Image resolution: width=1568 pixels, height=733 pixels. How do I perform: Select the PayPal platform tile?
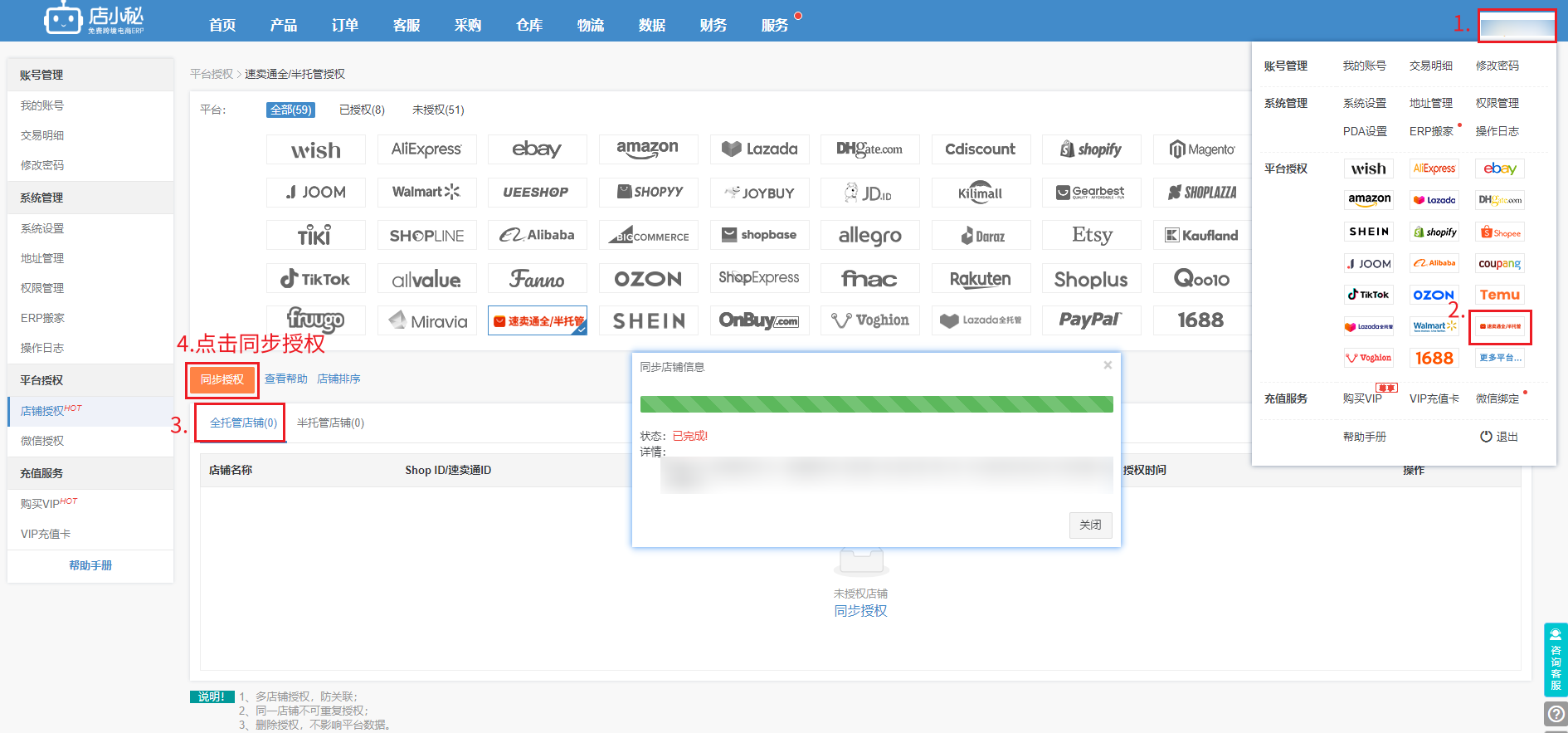(1091, 320)
